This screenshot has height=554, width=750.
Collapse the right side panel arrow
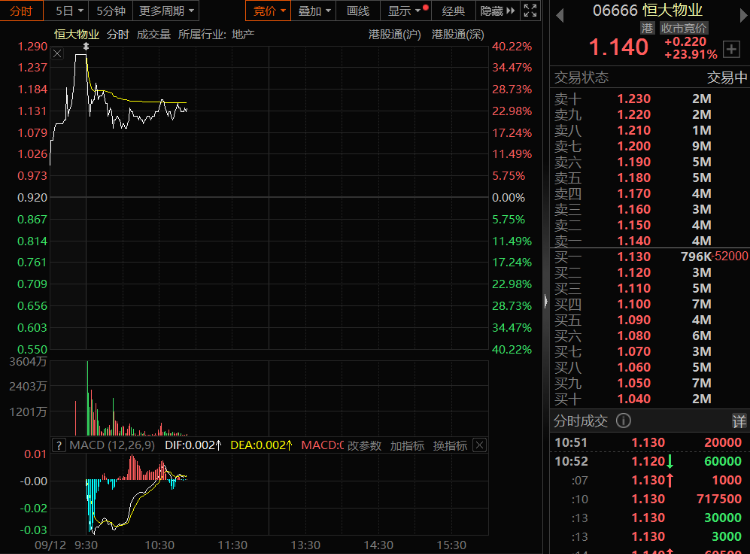546,301
